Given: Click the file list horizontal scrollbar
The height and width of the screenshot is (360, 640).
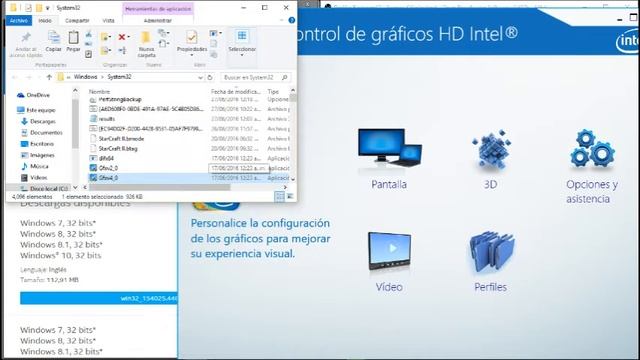Looking at the screenshot, I should click(160, 187).
